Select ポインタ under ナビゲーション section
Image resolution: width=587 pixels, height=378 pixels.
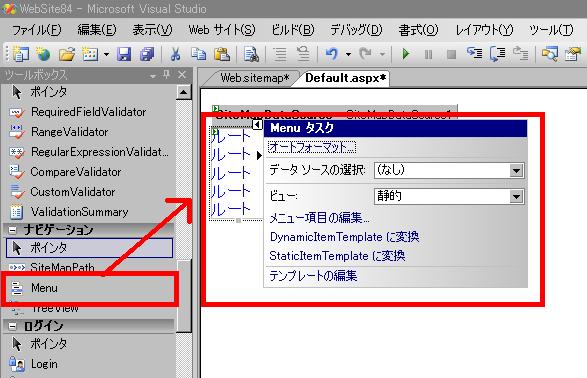(89, 248)
